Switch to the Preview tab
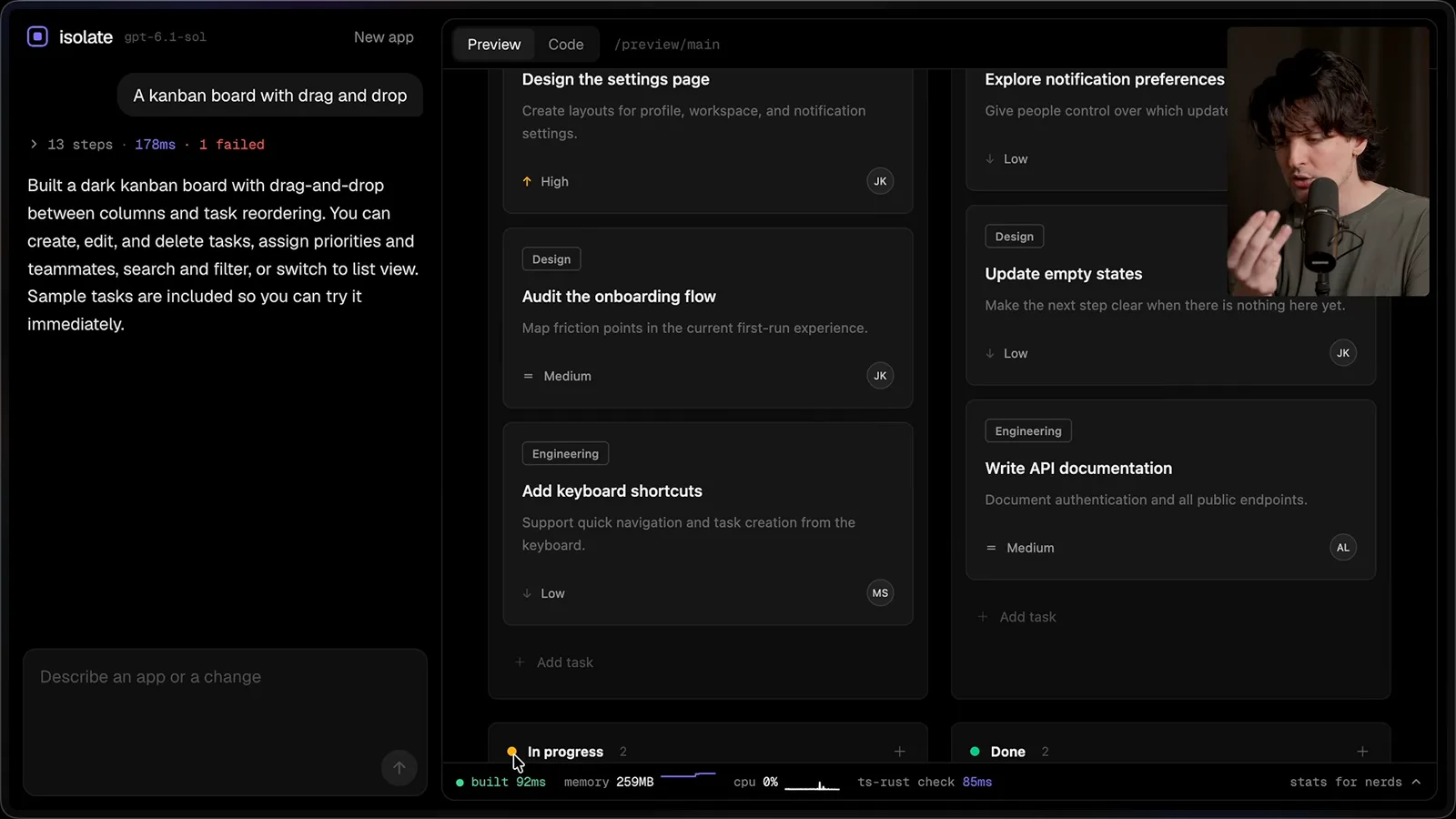The width and height of the screenshot is (1456, 819). pos(494,45)
